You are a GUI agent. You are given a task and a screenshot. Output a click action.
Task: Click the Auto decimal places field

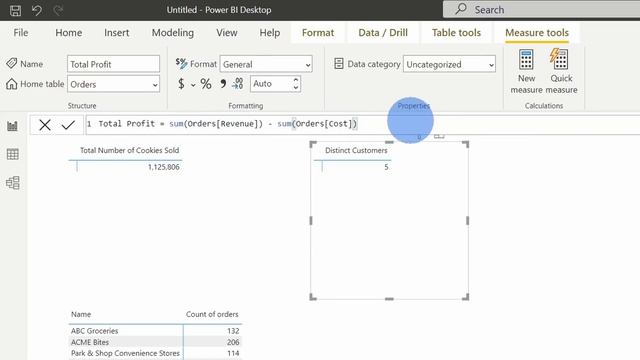tap(271, 84)
